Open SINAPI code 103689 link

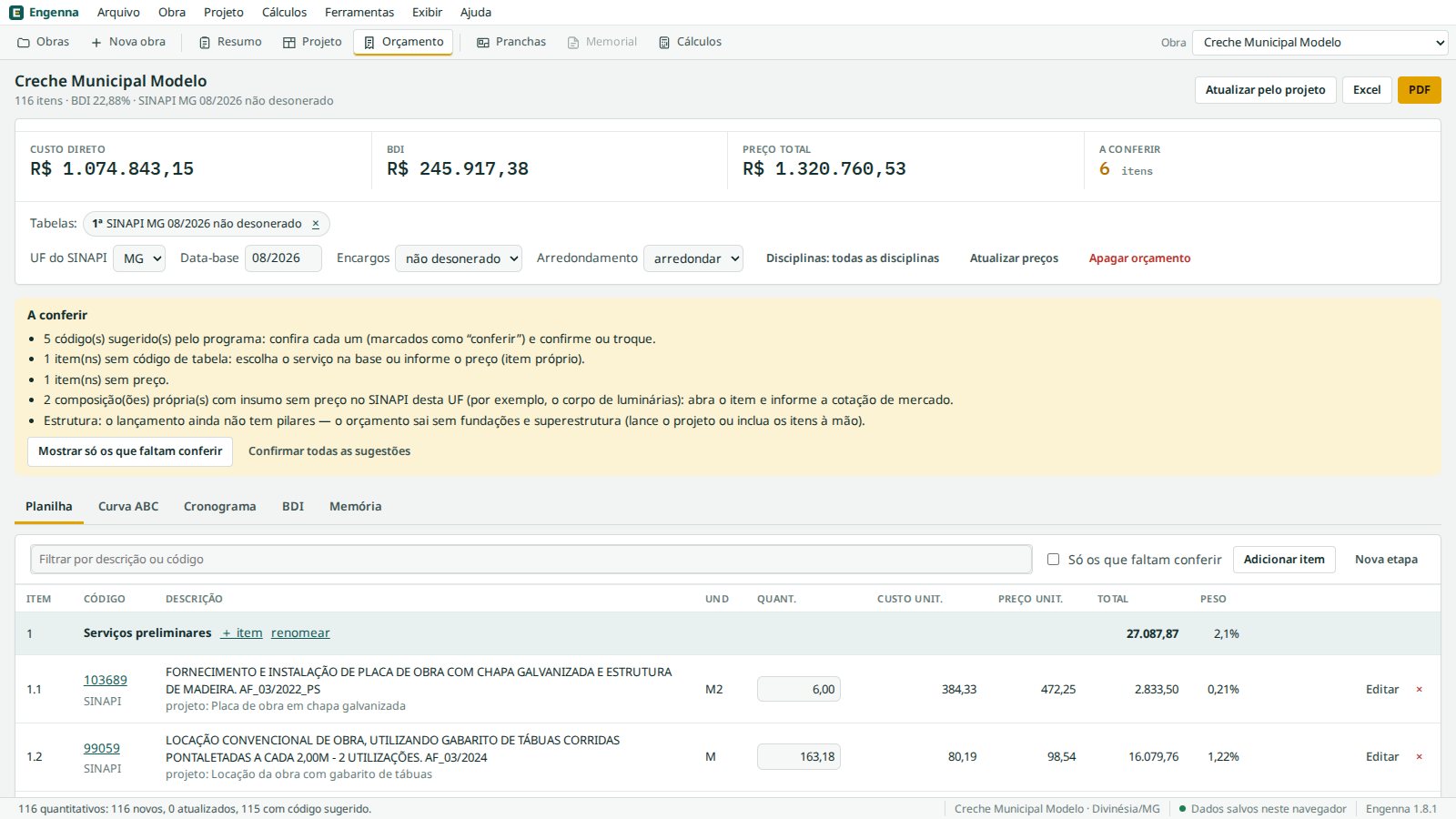[x=106, y=681]
